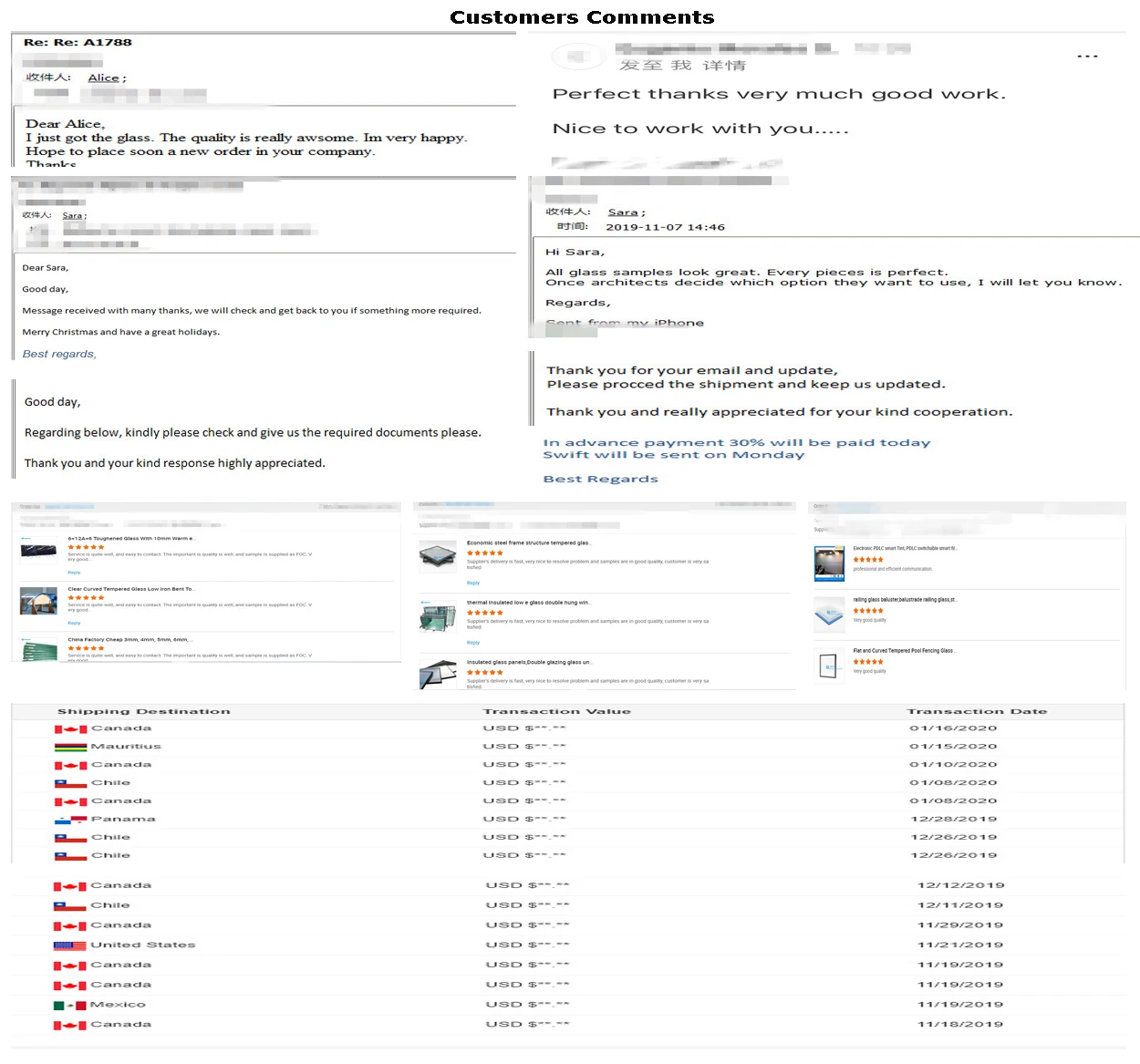Viewport: 1140px width, 1064px height.
Task: Open the Alice recipient link
Action: pyautogui.click(x=103, y=77)
